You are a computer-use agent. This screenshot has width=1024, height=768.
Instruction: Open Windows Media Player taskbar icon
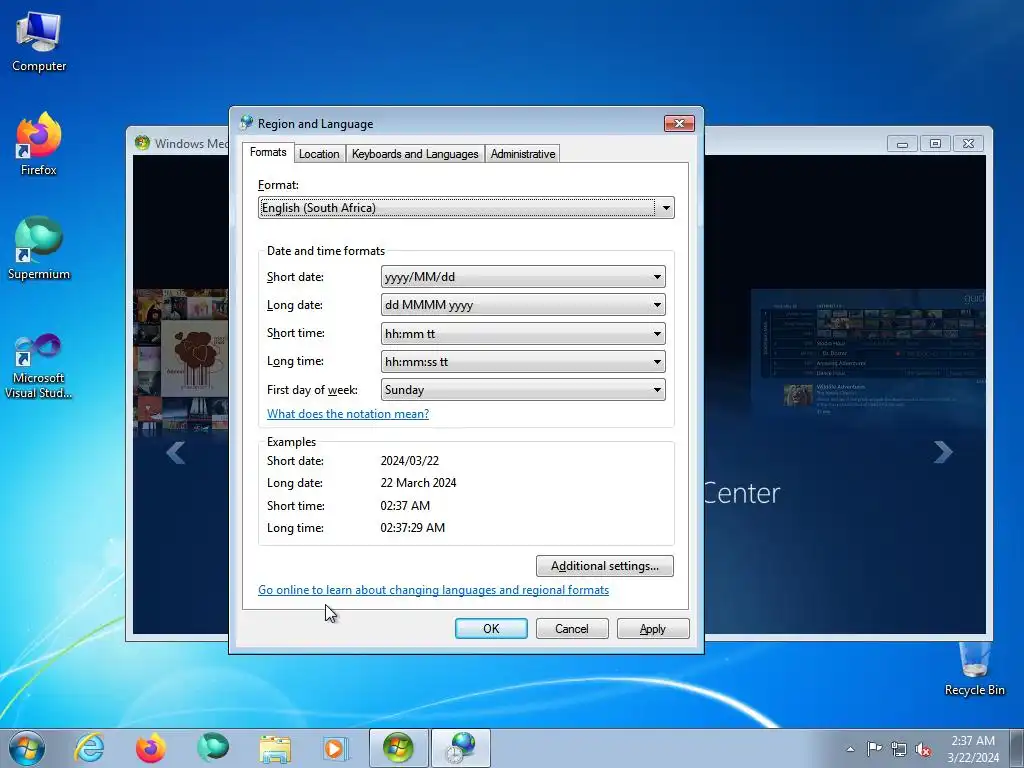coord(336,748)
